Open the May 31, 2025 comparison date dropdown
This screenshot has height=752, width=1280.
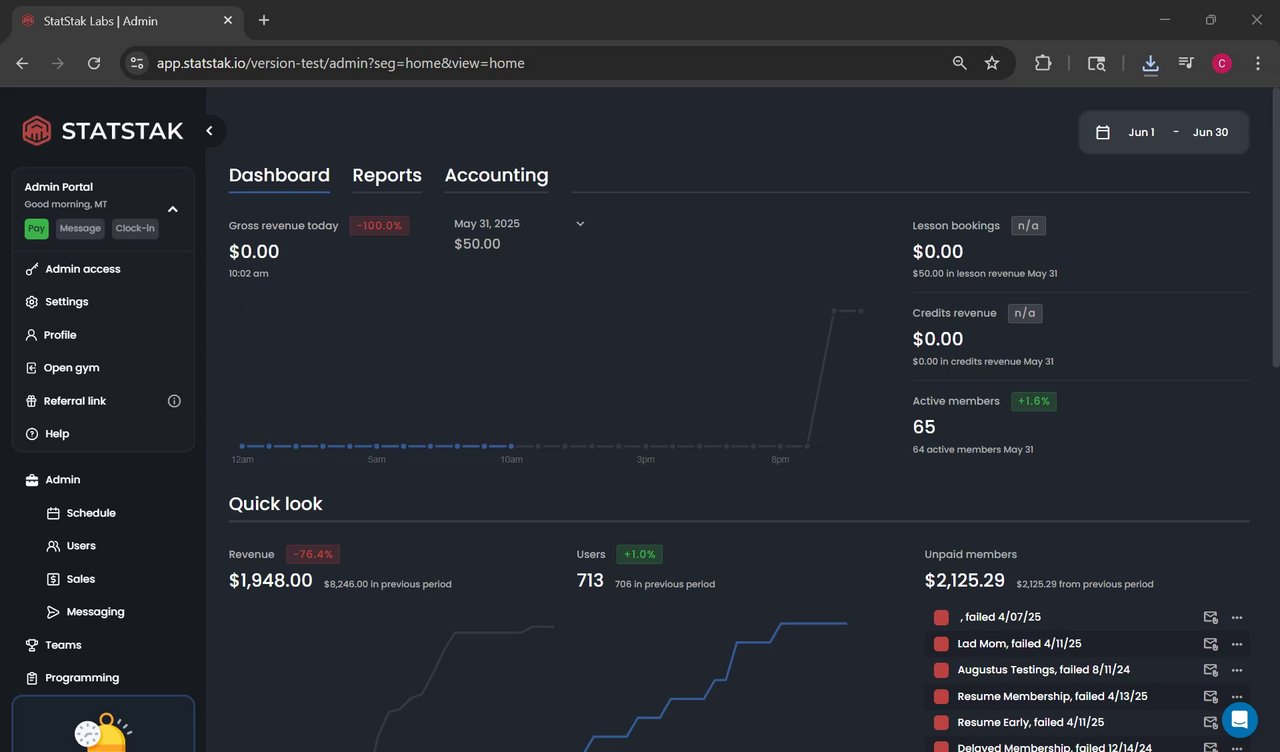(x=580, y=224)
